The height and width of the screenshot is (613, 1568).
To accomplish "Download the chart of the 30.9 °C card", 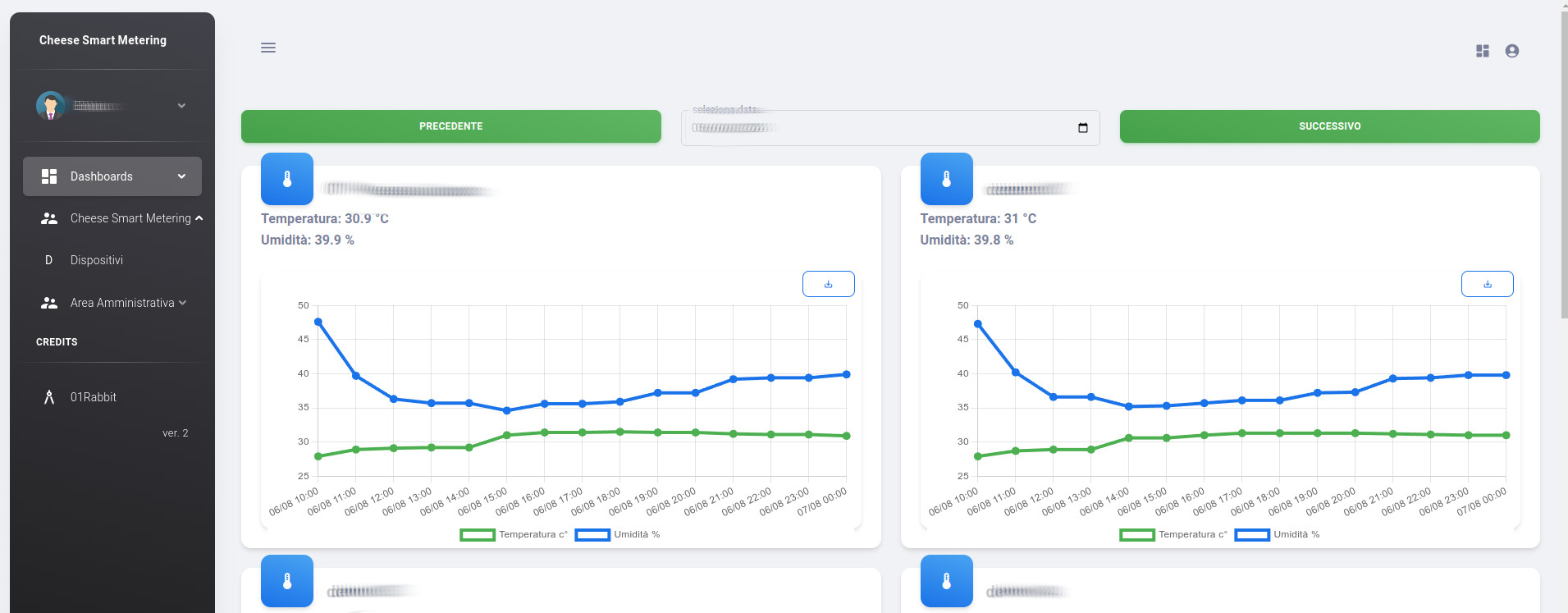I will (x=829, y=284).
